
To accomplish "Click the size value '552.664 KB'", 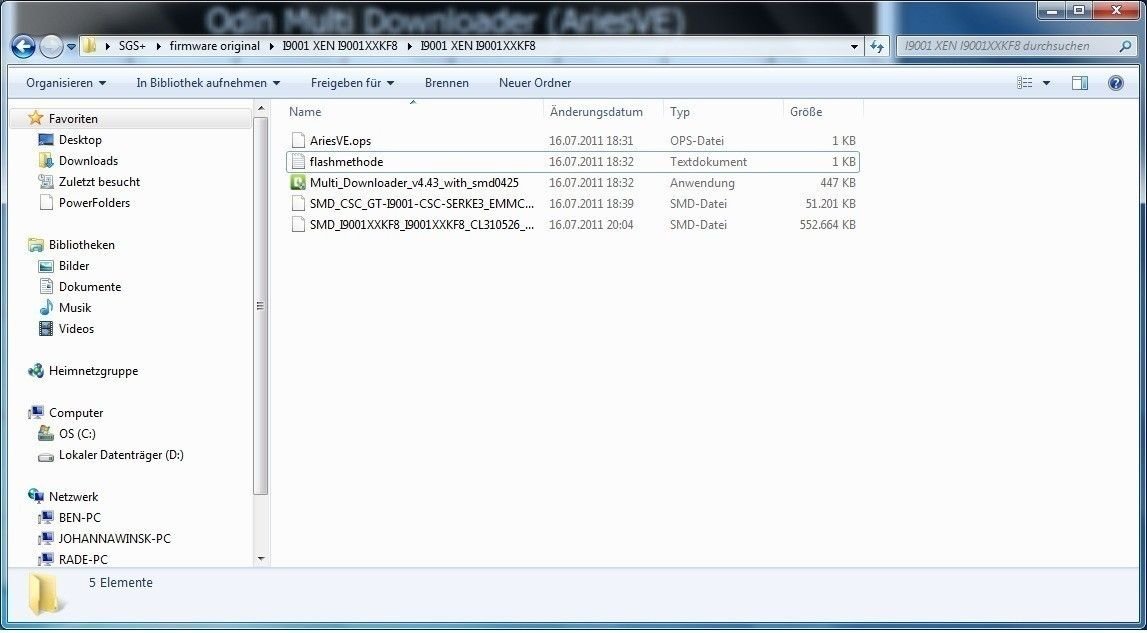I will (x=827, y=225).
